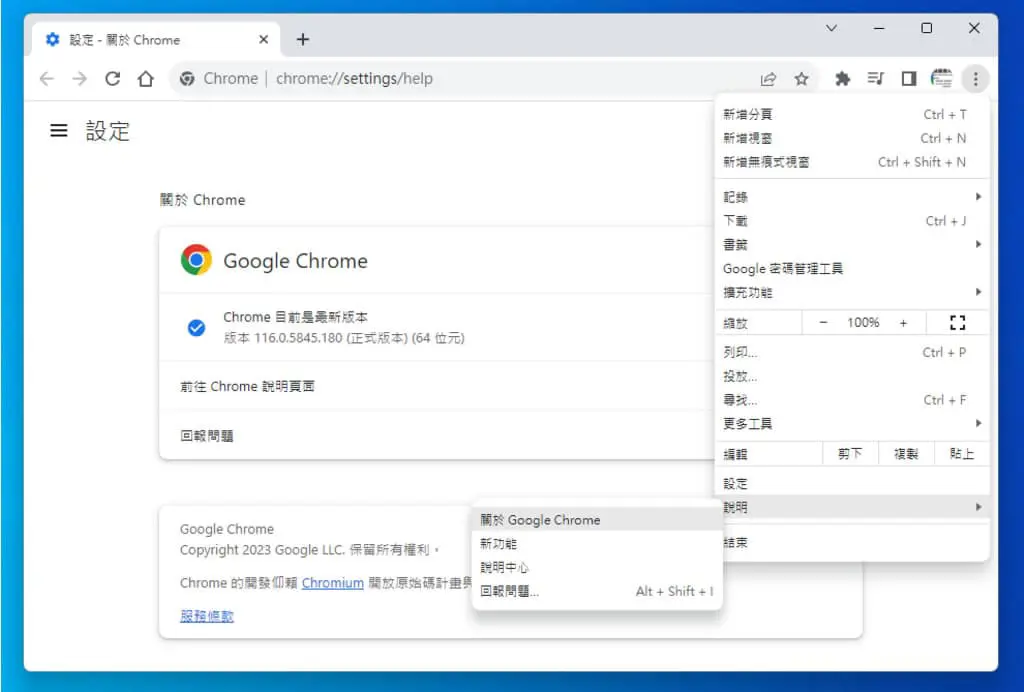Click the three-dot Chrome menu icon
Viewport: 1024px width, 692px height.
point(976,79)
